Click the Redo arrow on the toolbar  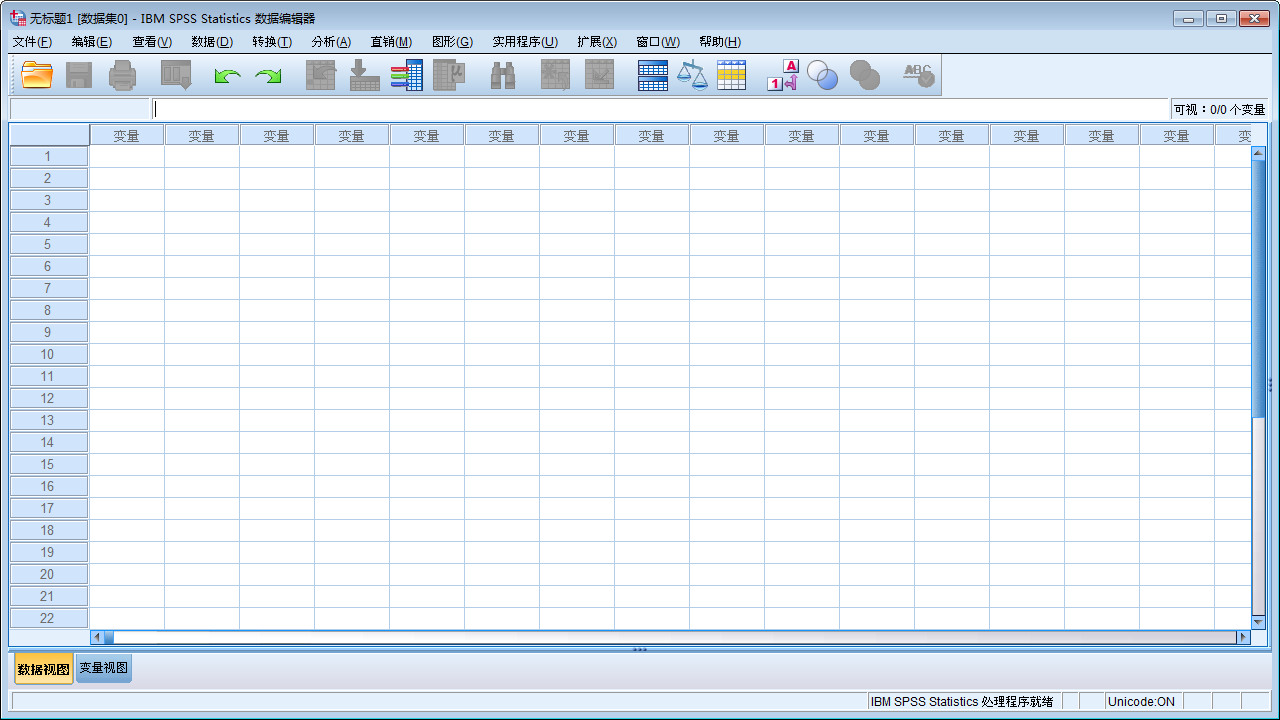(268, 75)
